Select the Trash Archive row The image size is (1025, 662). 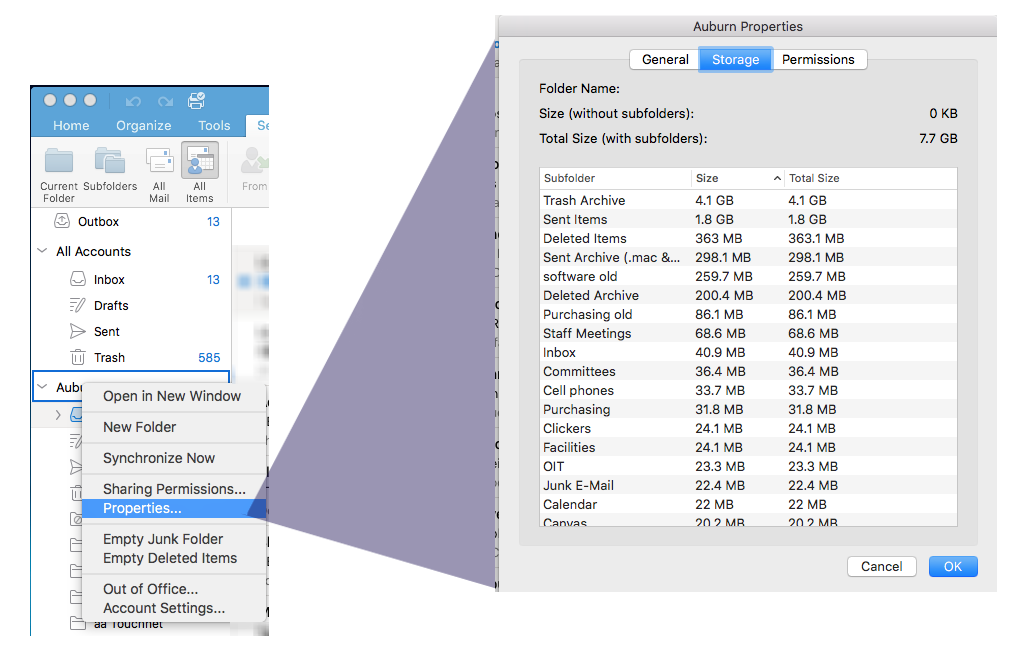pyautogui.click(x=748, y=201)
